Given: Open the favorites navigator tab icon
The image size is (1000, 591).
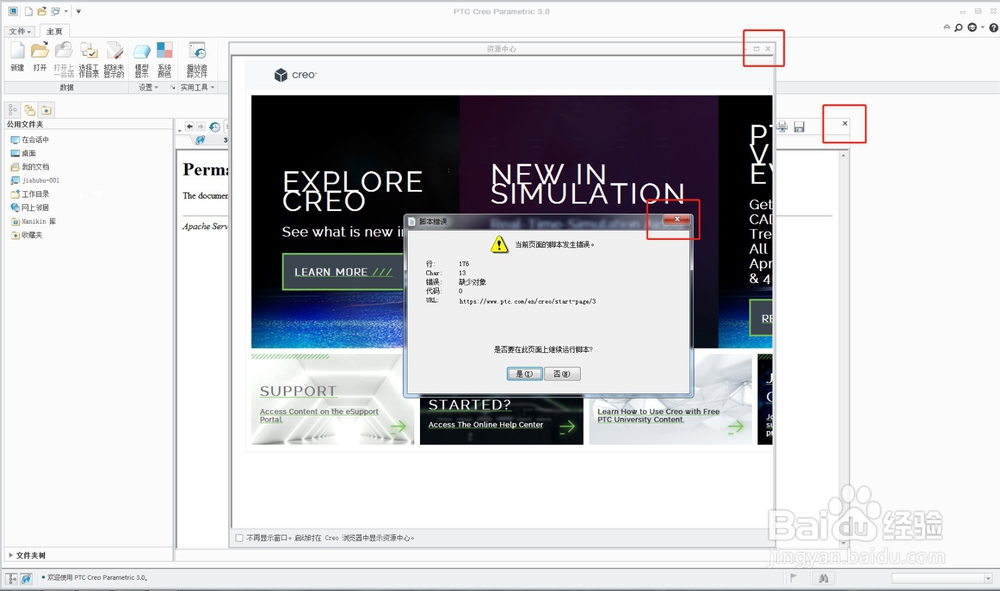Looking at the screenshot, I should click(x=46, y=109).
